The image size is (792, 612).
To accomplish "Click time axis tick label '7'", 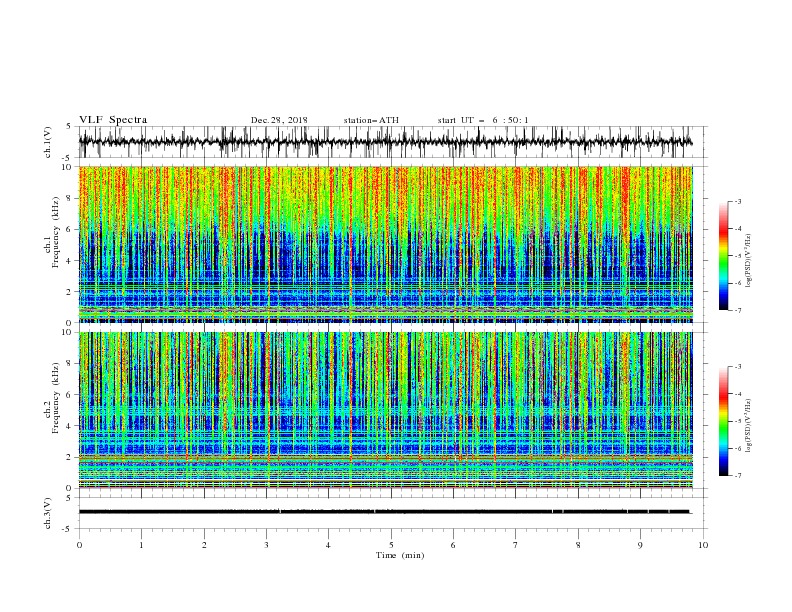I will click(516, 545).
